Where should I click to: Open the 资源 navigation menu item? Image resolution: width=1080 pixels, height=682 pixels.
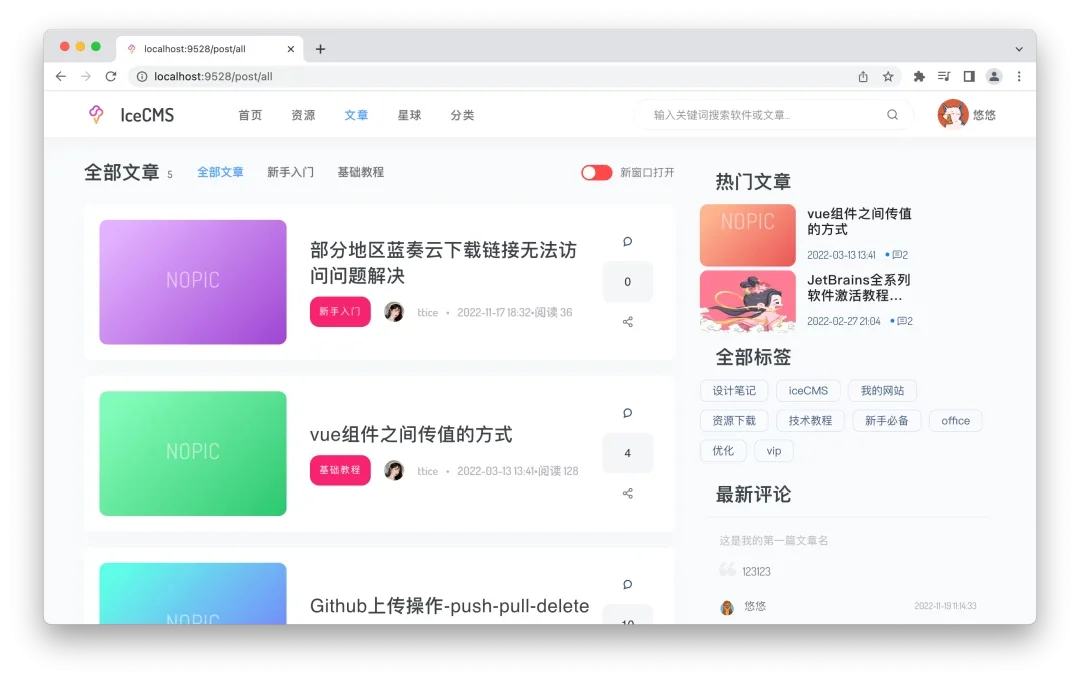[x=302, y=114]
